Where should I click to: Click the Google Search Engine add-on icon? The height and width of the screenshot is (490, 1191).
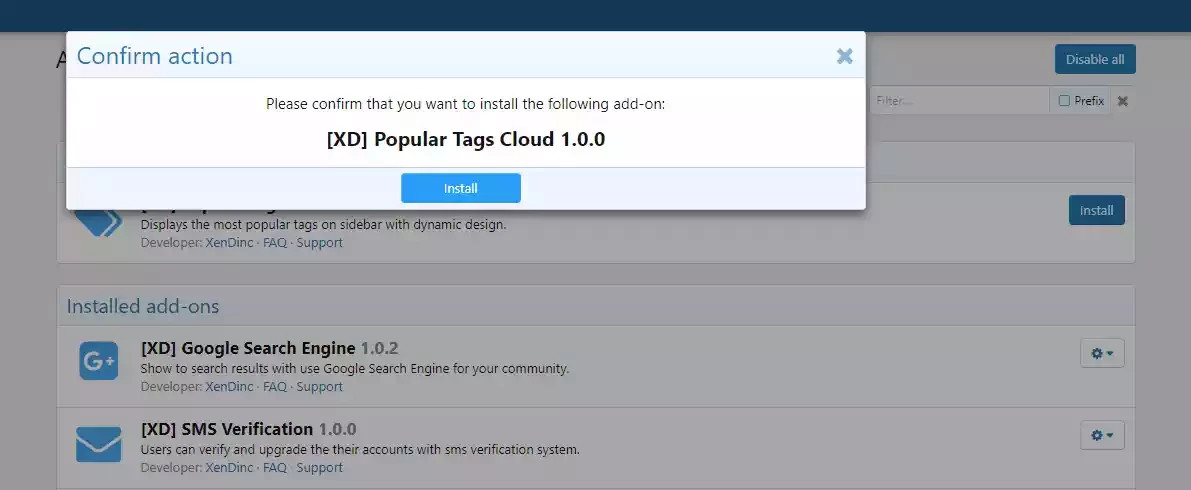pos(99,361)
